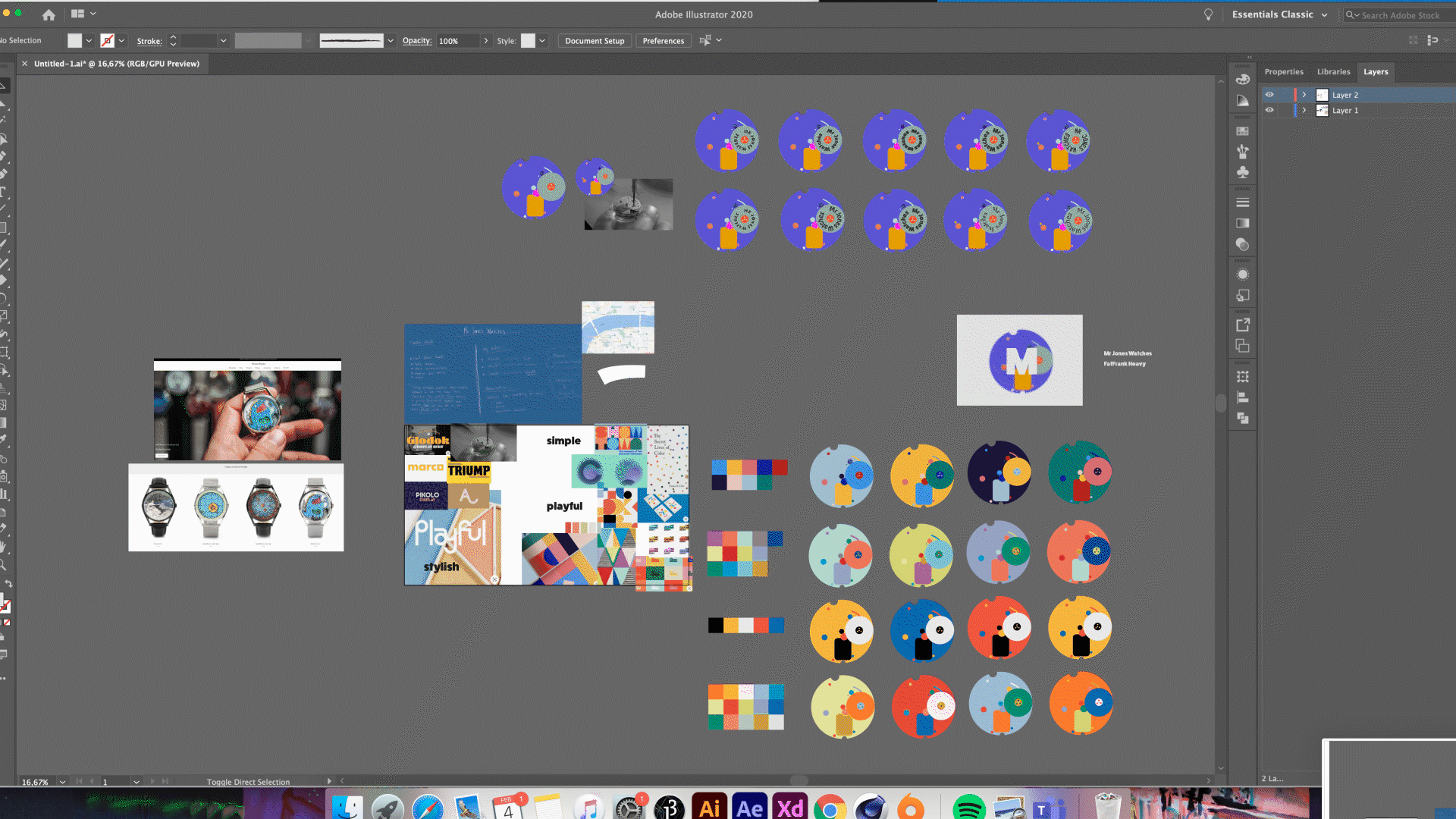Click the fill color swatch in control bar

pos(74,41)
